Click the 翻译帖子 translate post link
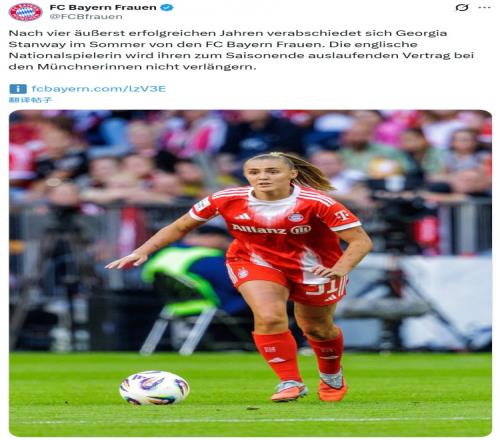The image size is (500, 440). point(30,100)
